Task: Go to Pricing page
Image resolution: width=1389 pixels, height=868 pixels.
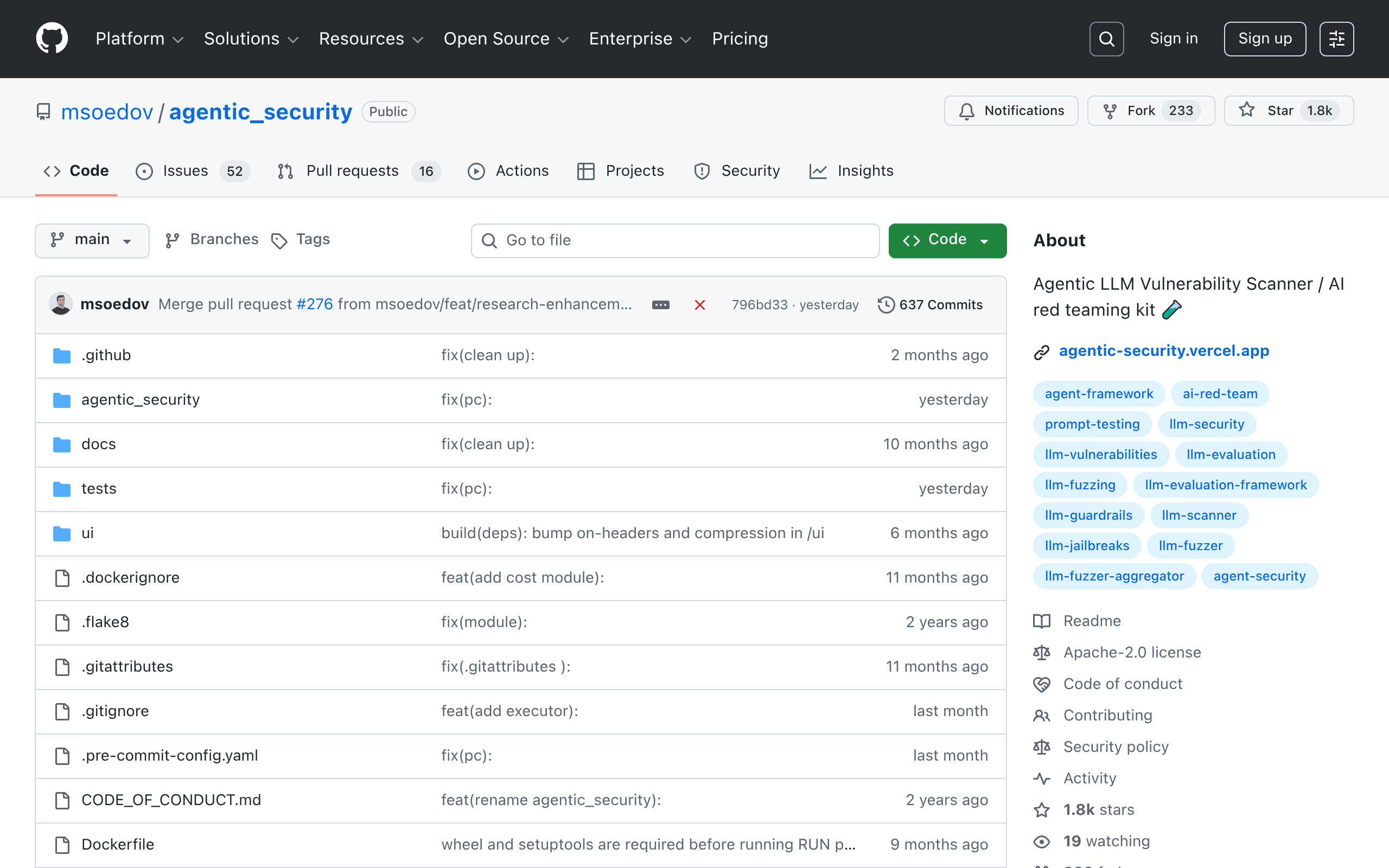Action: click(740, 39)
